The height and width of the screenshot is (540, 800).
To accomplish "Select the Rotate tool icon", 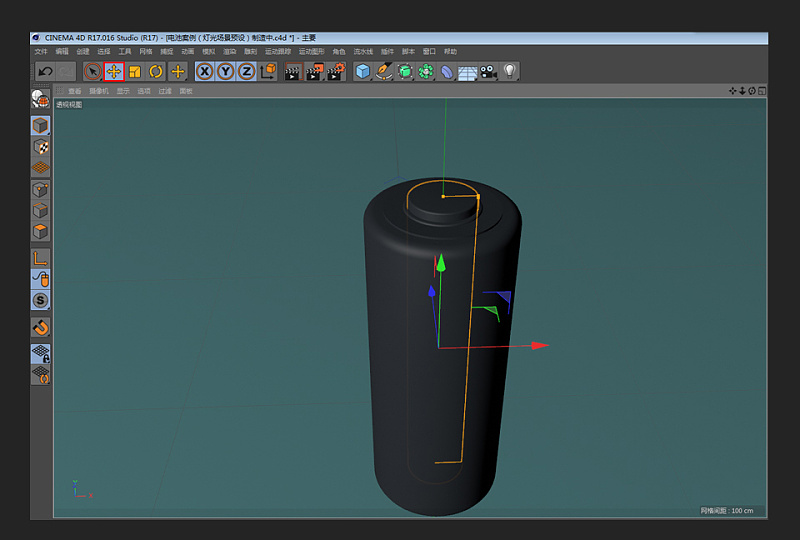I will pos(156,71).
